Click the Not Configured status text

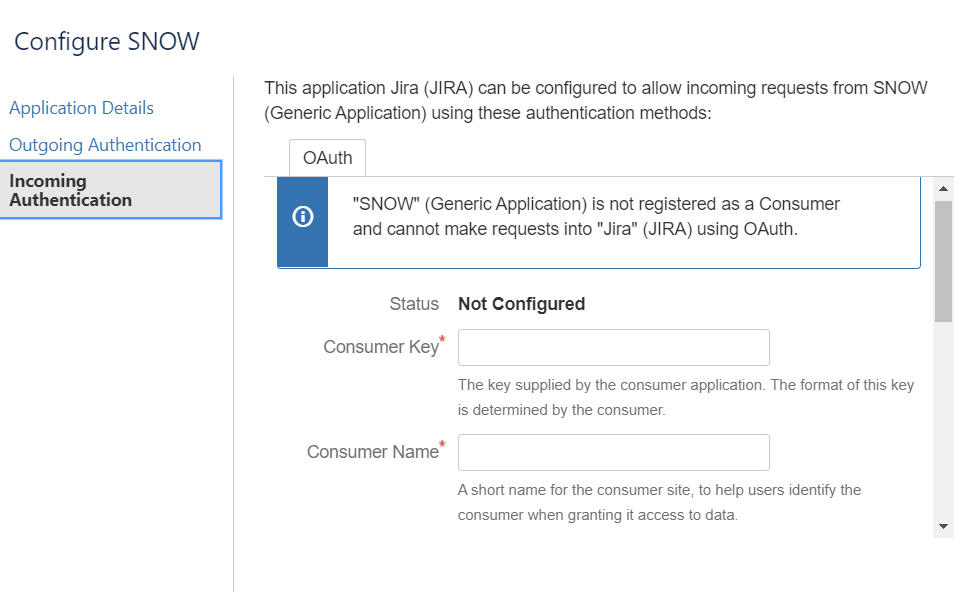(x=521, y=304)
